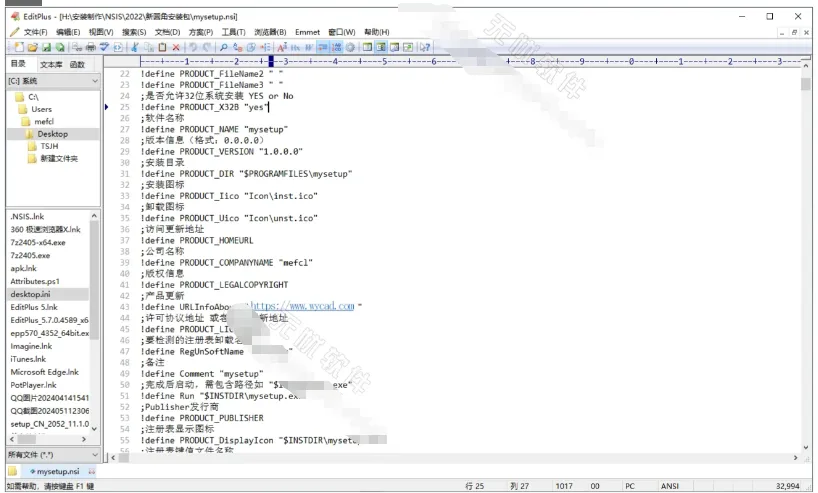This screenshot has height=493, width=818.
Task: Open Preferences with the gear icon
Action: tap(351, 47)
